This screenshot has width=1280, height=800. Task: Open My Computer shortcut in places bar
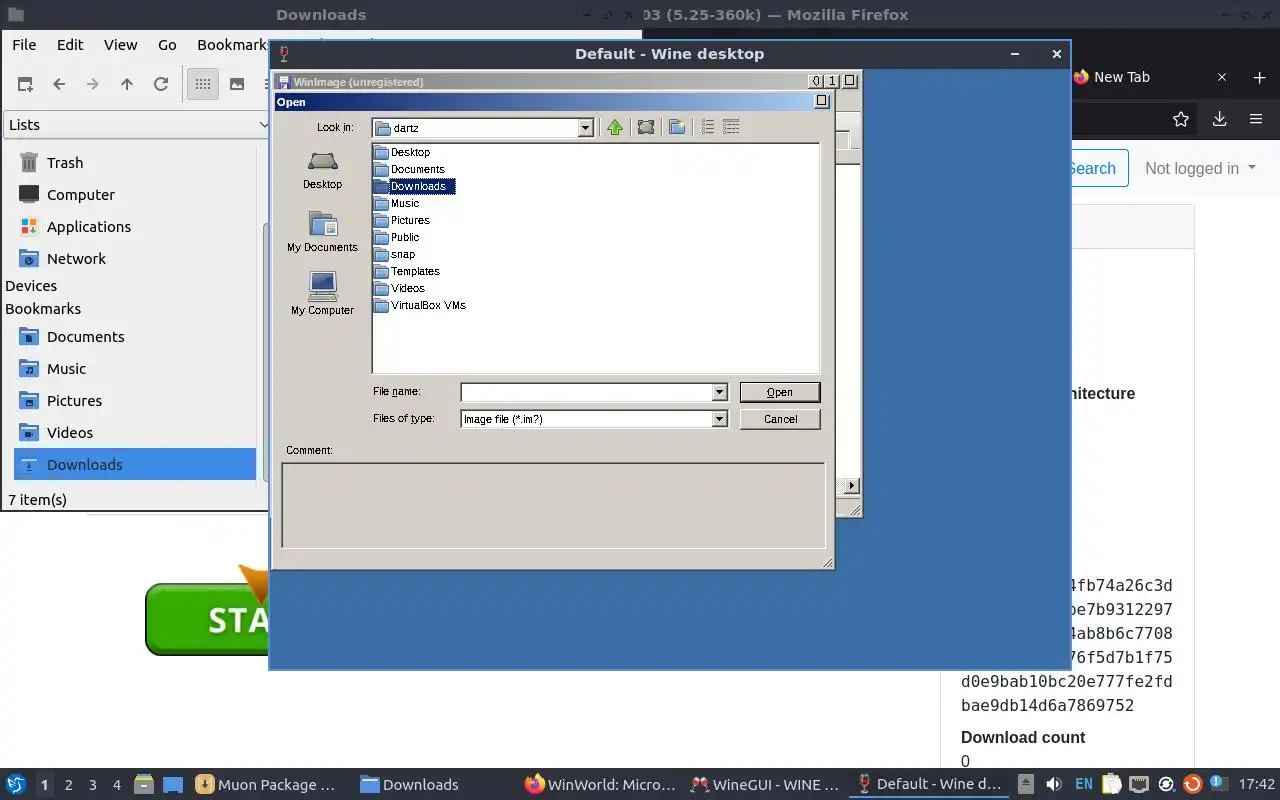[322, 294]
